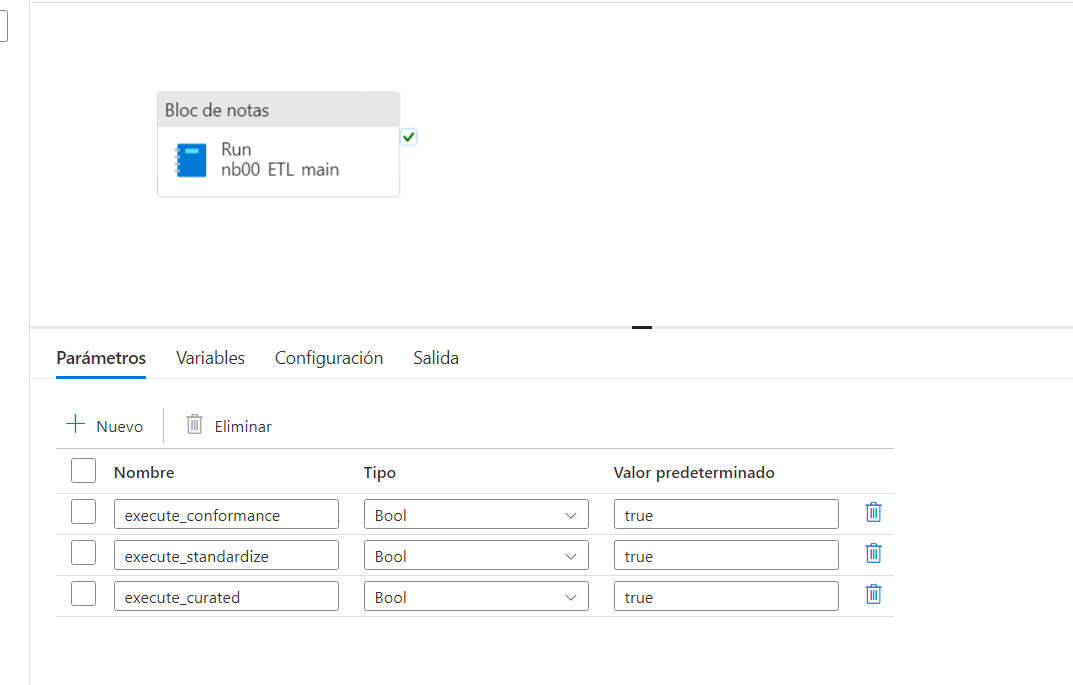Click the execute_curated name field
The height and width of the screenshot is (685, 1073).
(226, 597)
